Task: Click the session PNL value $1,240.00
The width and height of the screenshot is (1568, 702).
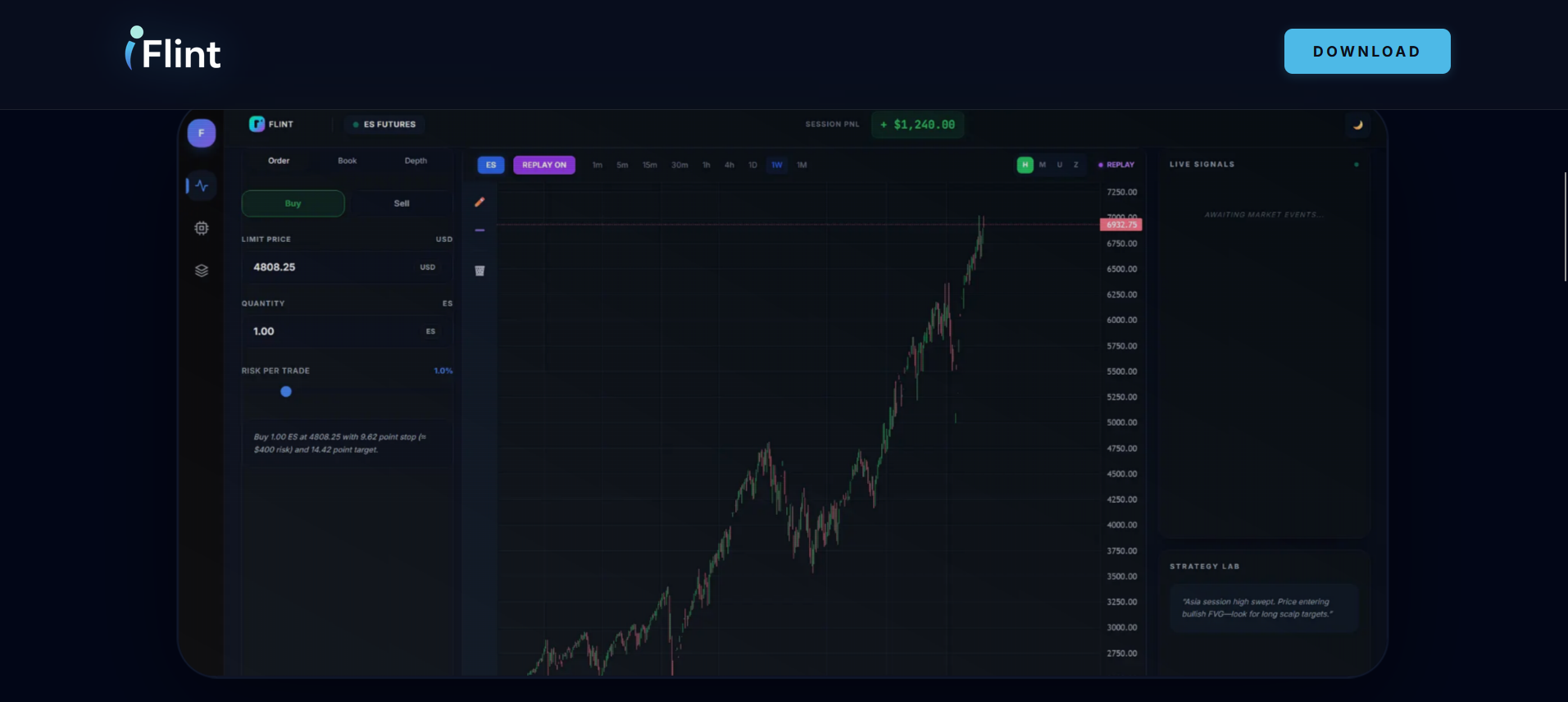Action: [918, 125]
